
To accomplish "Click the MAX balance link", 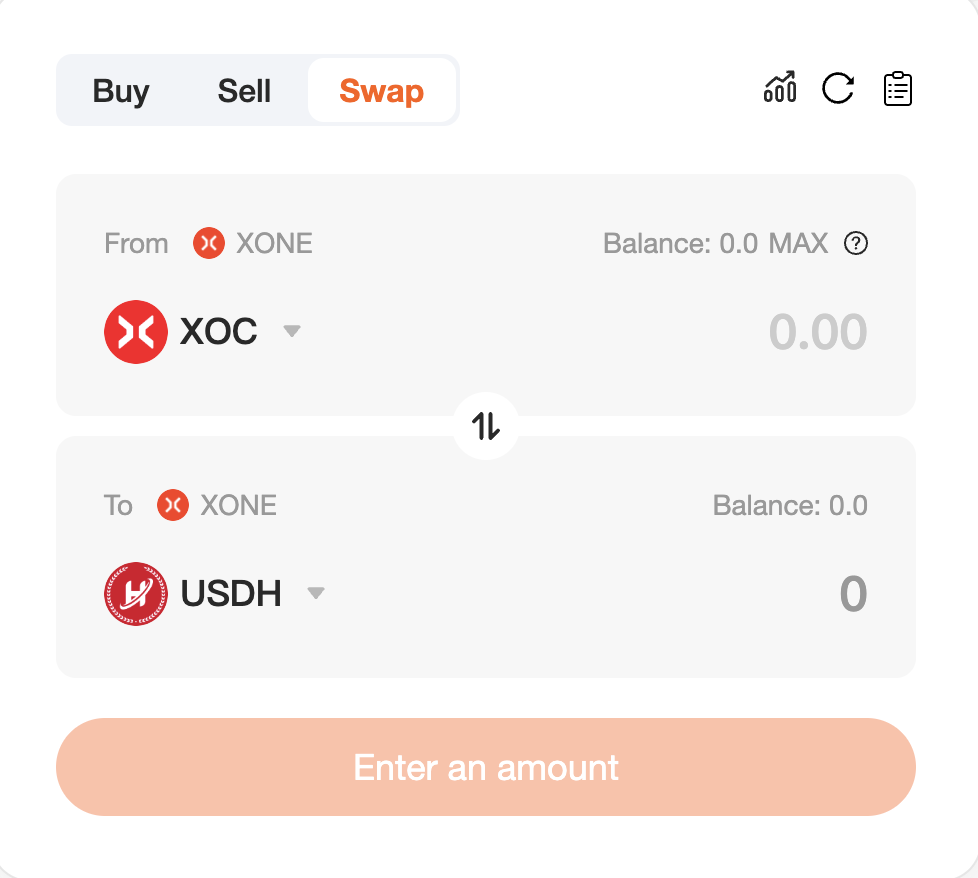I will [798, 243].
